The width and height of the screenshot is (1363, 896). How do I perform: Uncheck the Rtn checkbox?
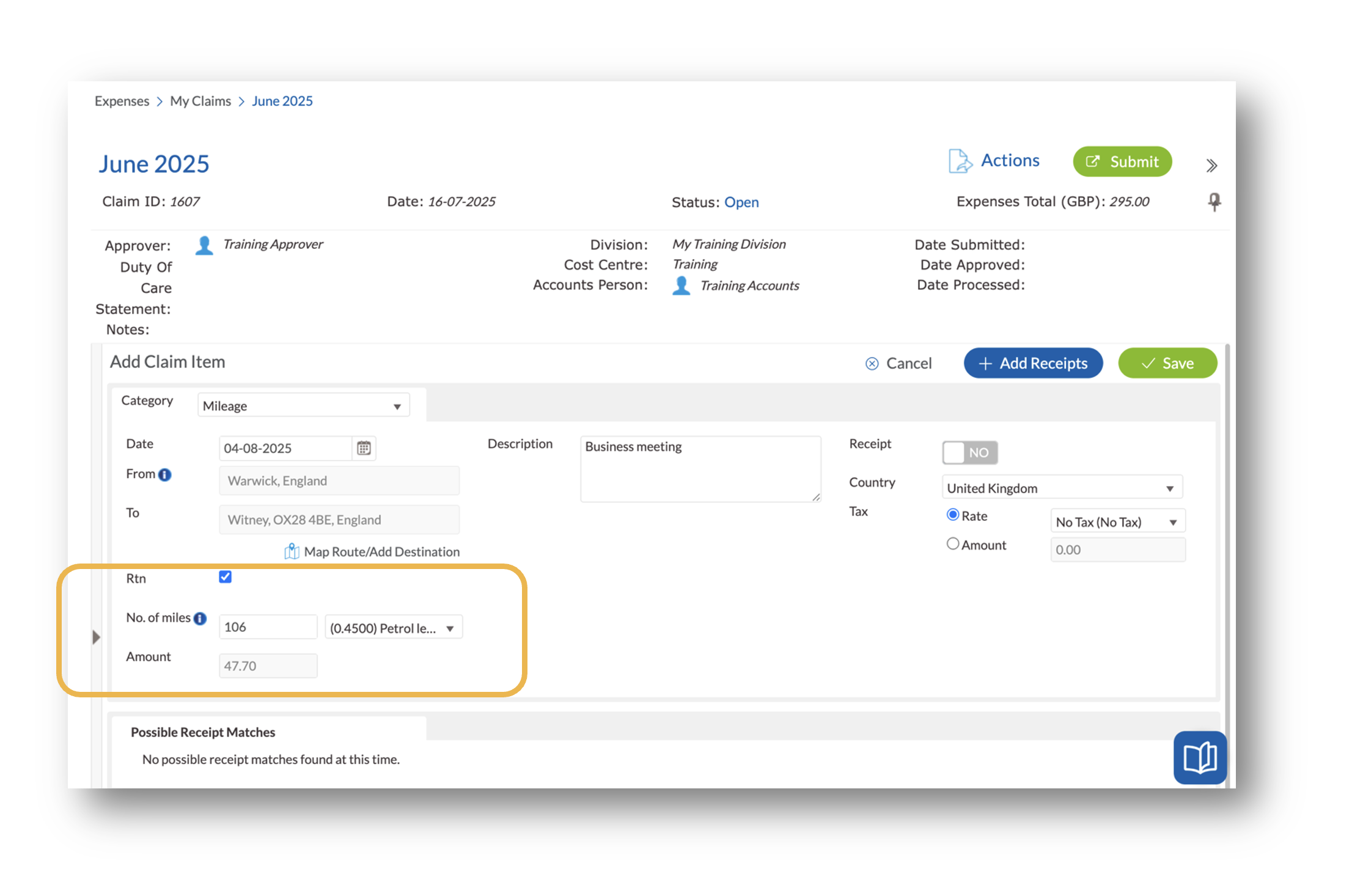[x=226, y=576]
